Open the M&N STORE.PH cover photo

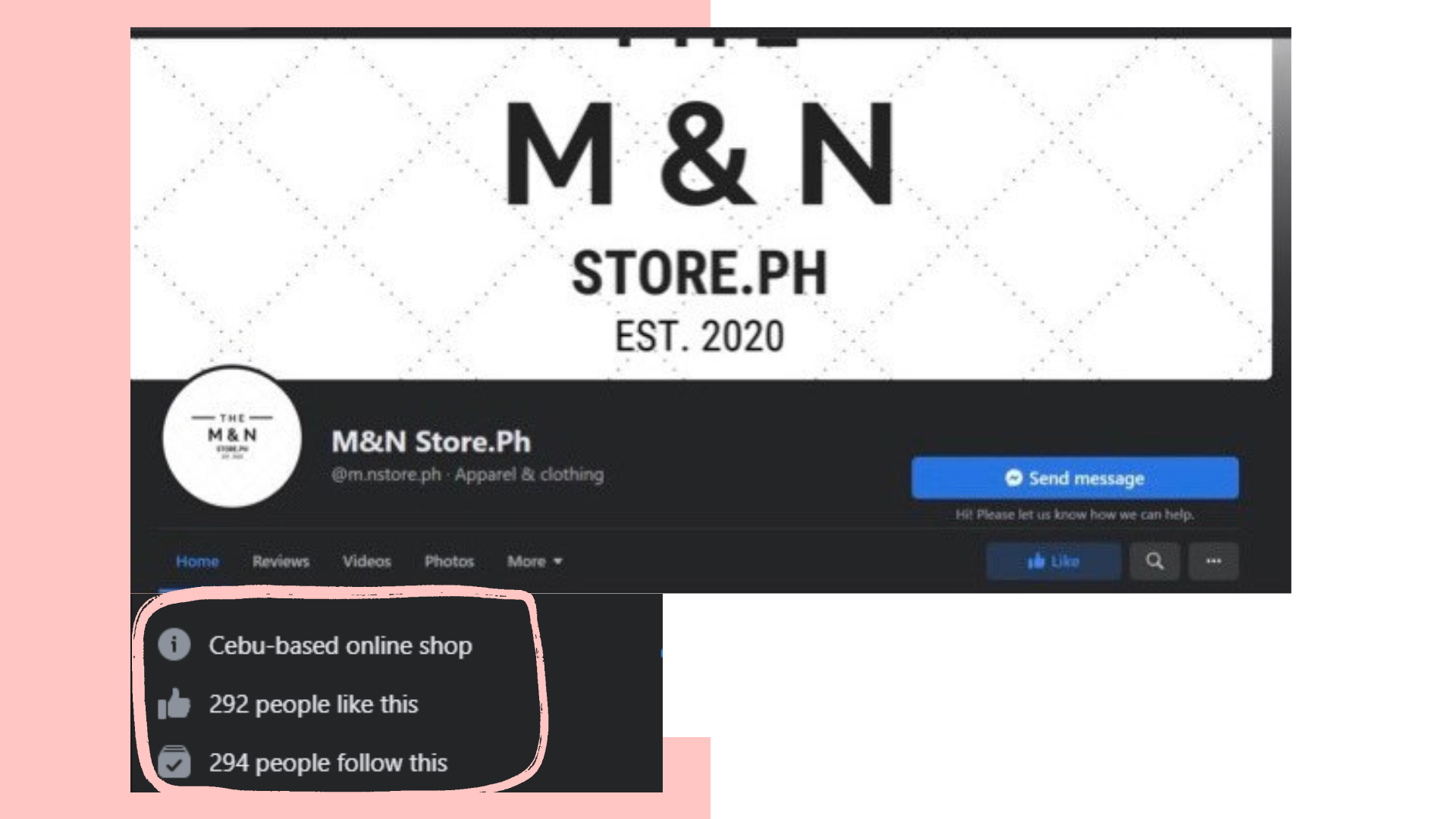coord(701,205)
